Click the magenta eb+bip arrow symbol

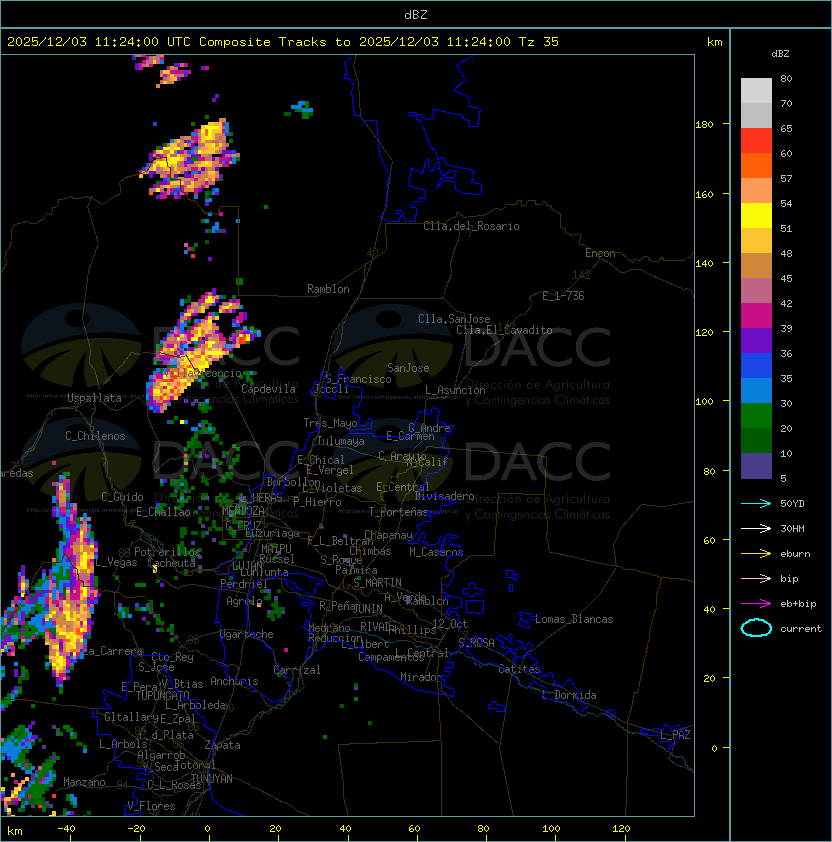click(756, 604)
